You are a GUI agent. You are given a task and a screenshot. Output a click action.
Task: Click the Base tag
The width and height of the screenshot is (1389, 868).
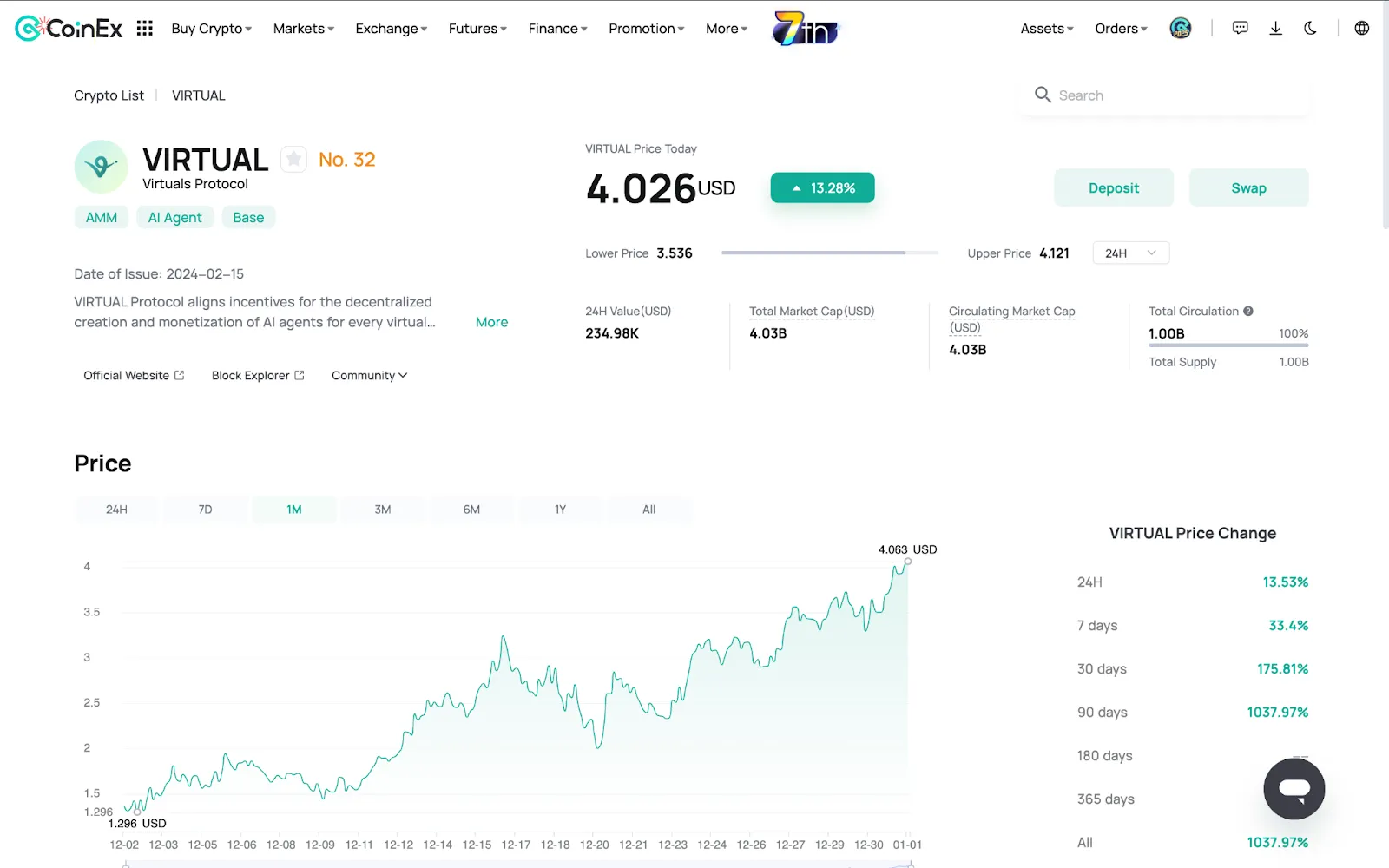click(248, 217)
